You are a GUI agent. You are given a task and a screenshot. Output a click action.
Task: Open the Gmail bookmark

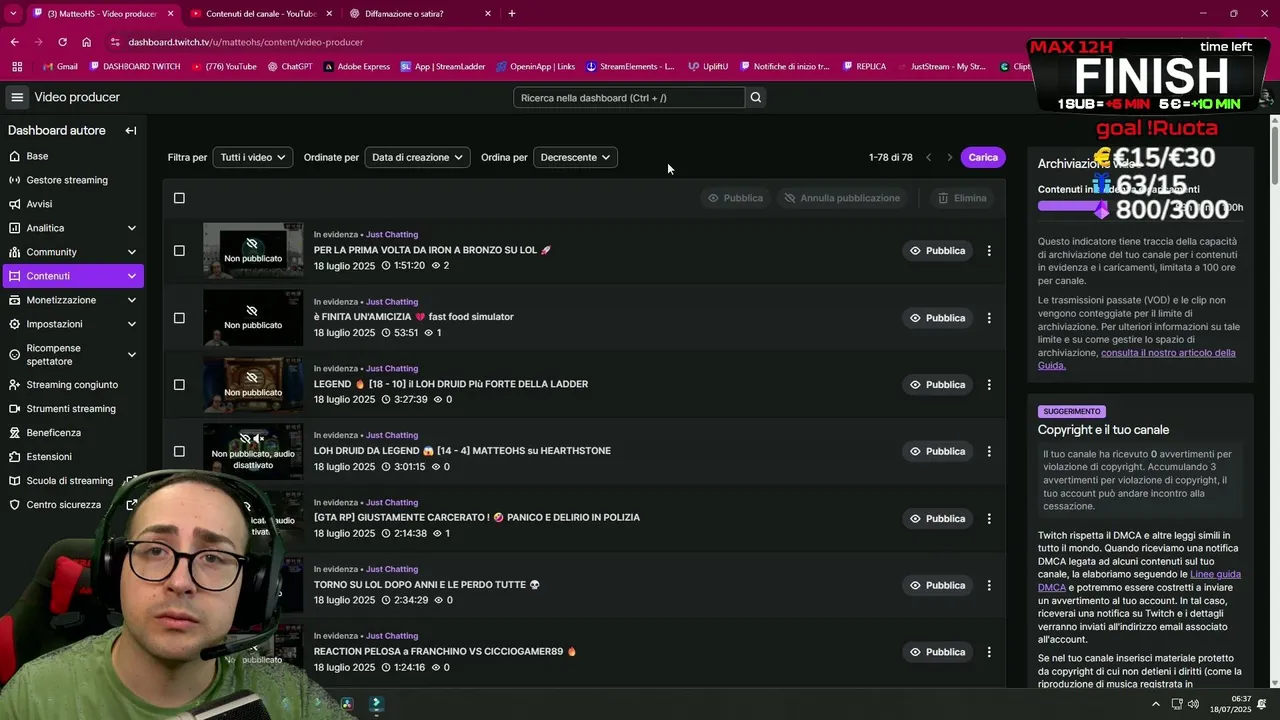click(60, 67)
